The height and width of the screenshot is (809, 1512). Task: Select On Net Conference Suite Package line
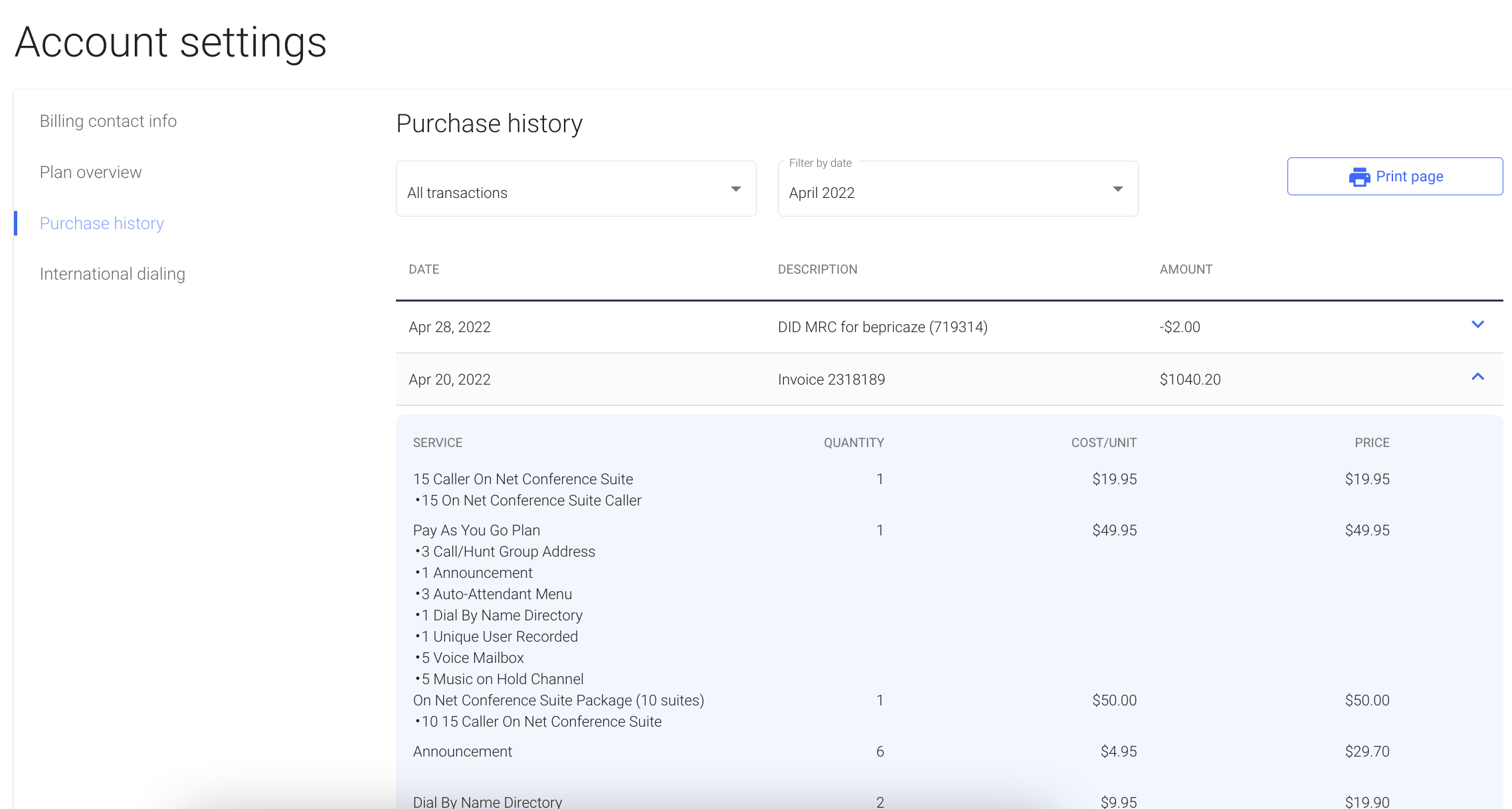tap(559, 700)
